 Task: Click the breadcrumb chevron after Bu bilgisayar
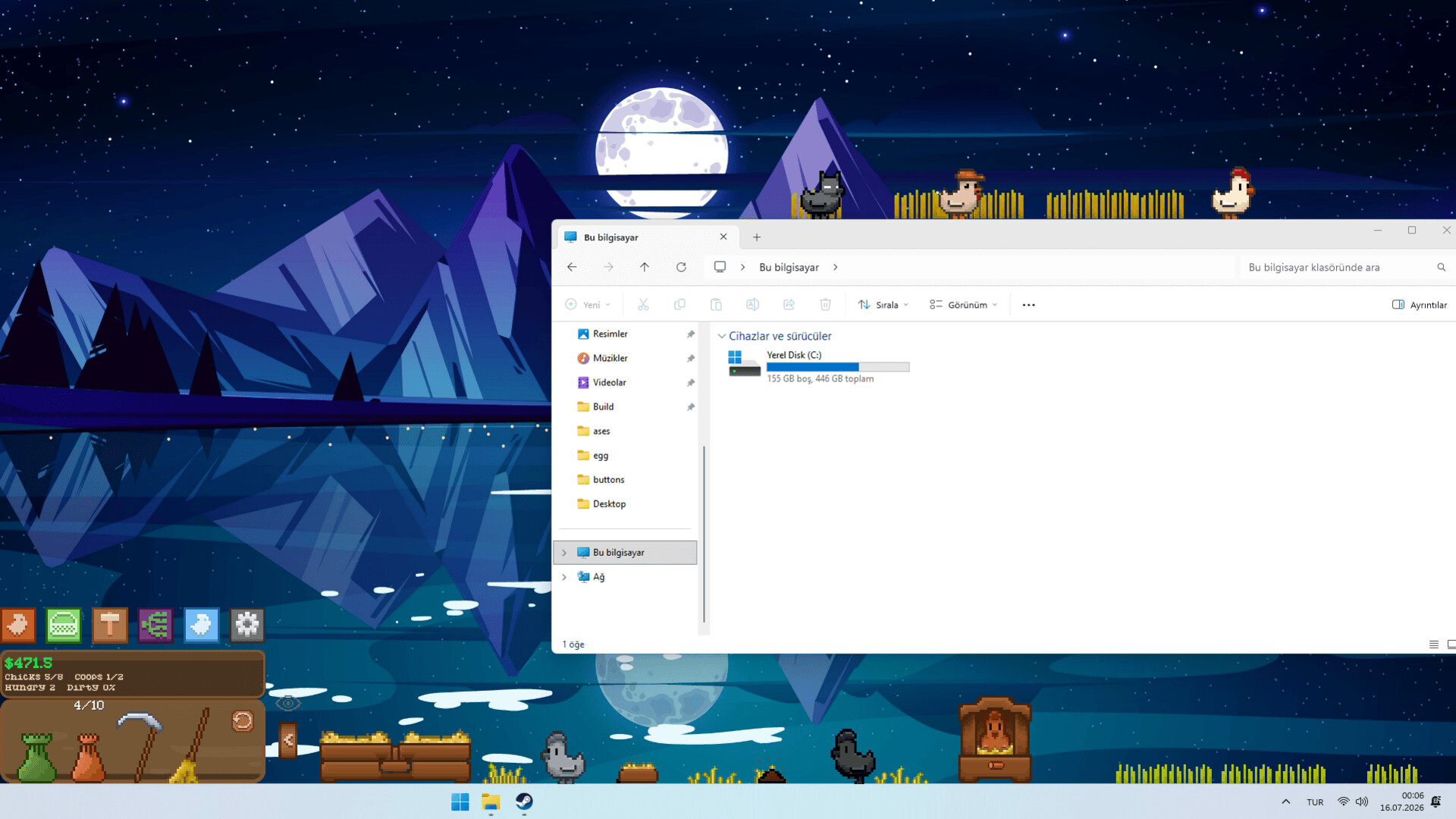click(836, 267)
